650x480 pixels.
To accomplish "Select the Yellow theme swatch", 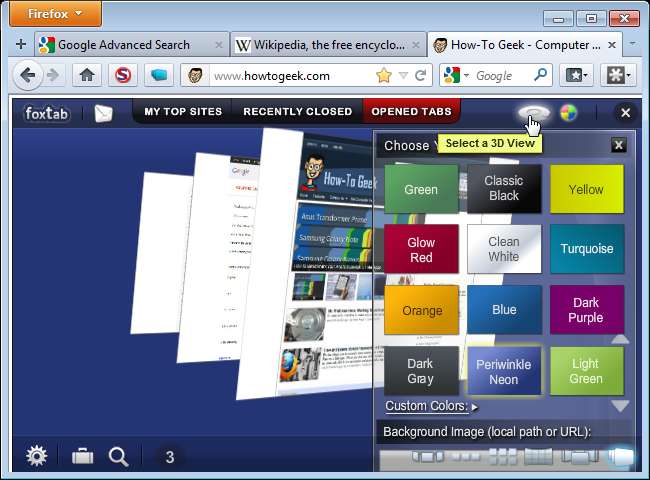I will 587,189.
